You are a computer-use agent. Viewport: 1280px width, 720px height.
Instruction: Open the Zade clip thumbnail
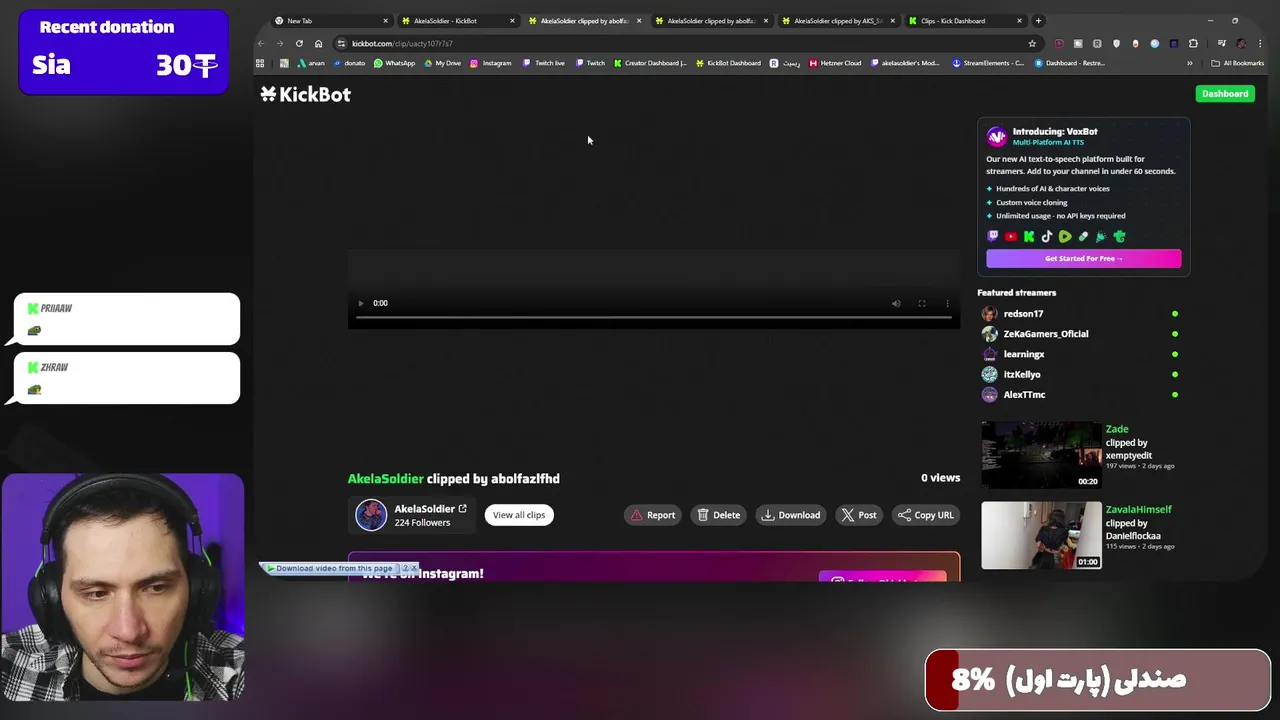[x=1041, y=455]
